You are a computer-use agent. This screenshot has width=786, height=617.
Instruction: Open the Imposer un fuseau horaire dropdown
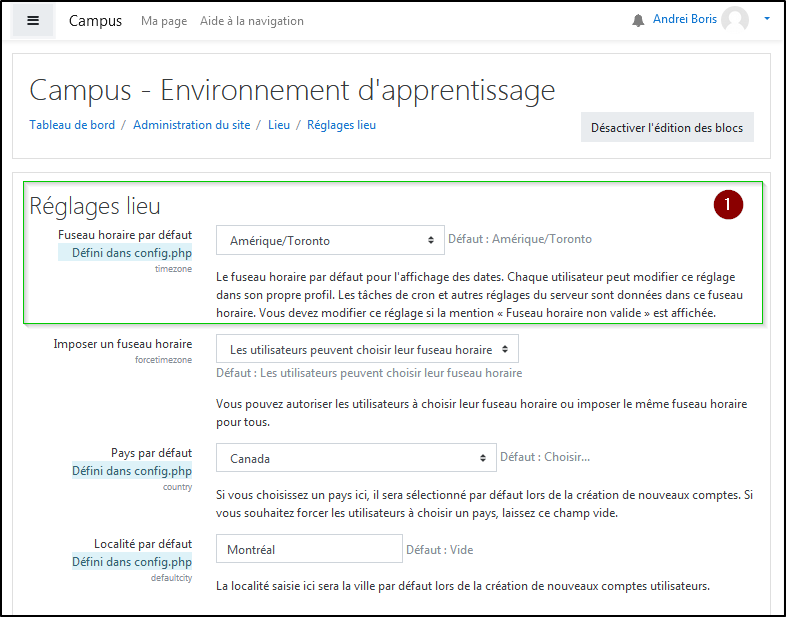tap(367, 349)
